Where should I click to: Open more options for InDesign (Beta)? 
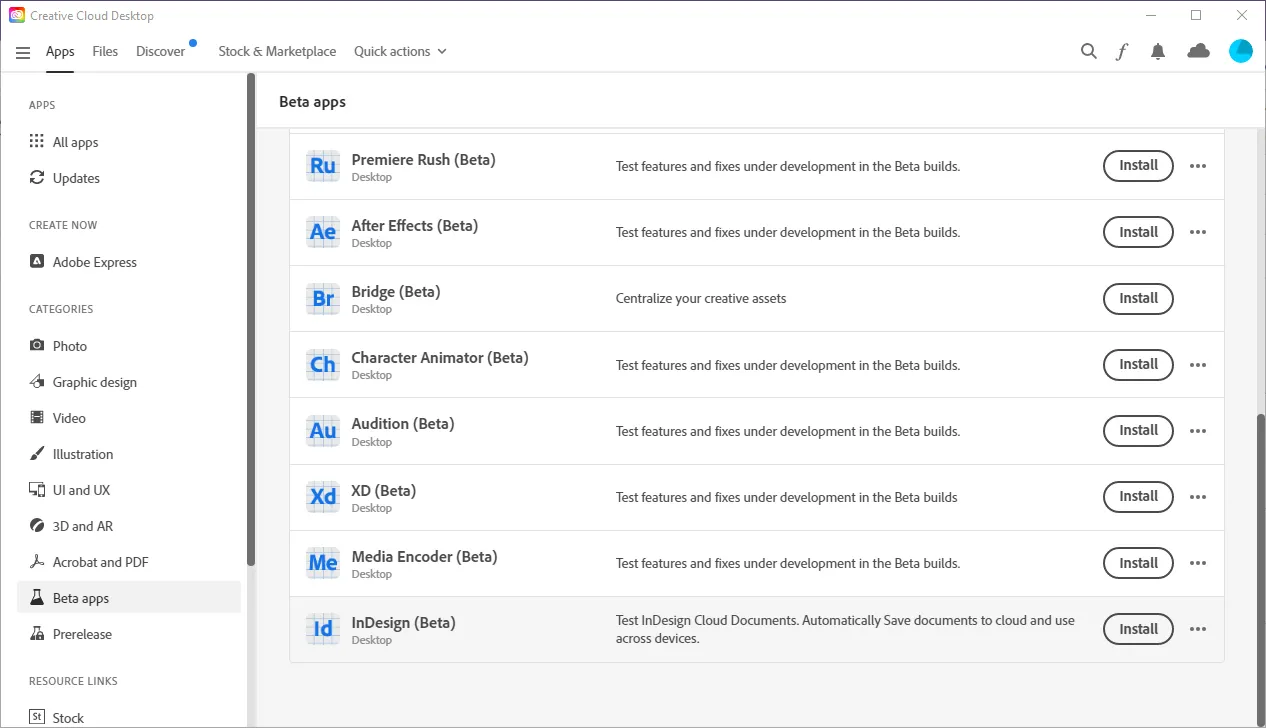1198,629
